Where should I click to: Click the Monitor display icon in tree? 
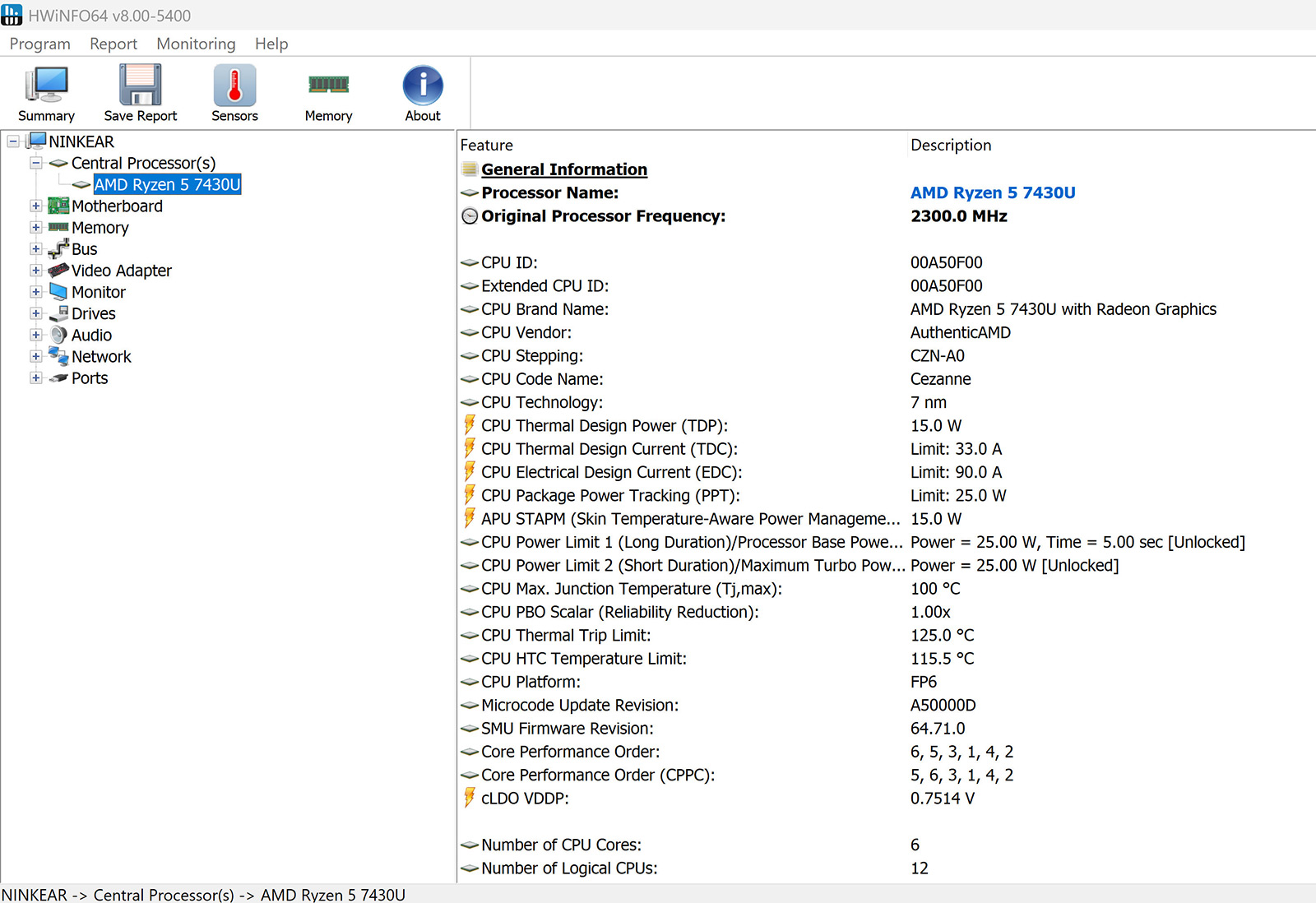click(x=58, y=292)
